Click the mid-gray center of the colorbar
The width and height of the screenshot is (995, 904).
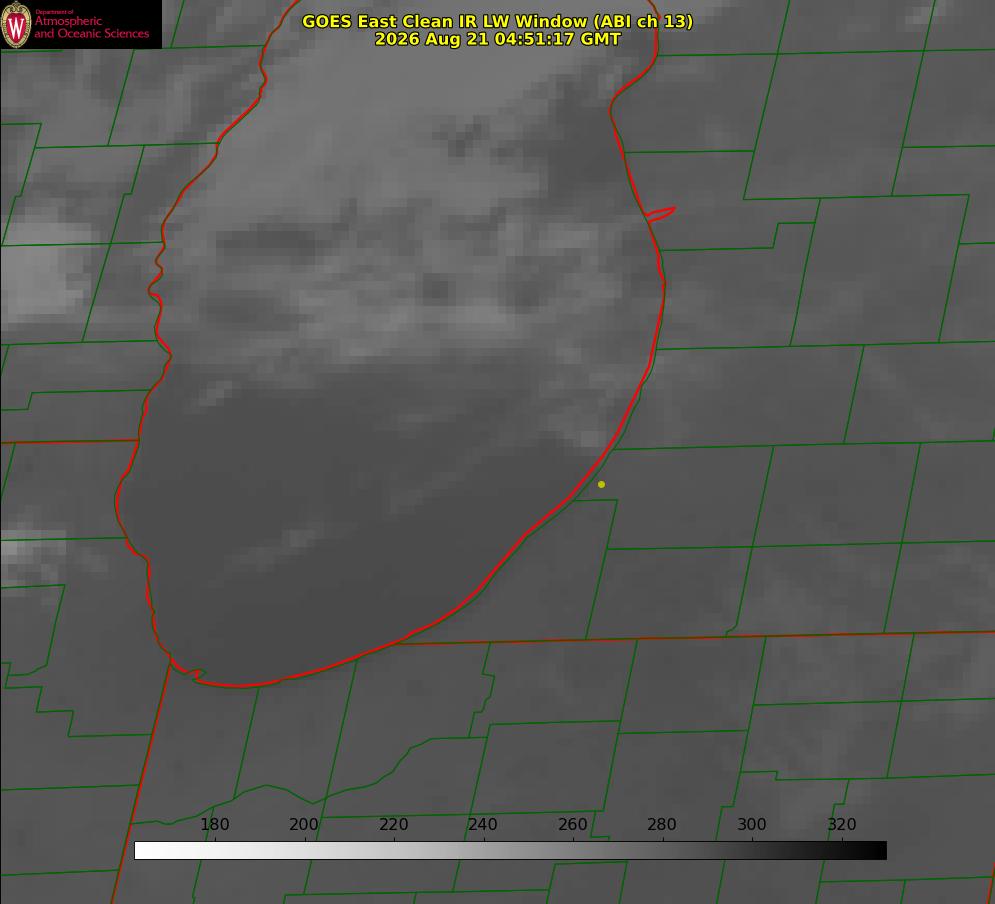[510, 851]
